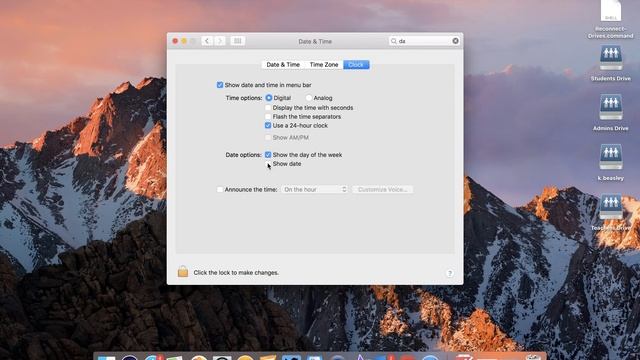Enable Flash the time separators
This screenshot has width=640, height=360.
(268, 117)
